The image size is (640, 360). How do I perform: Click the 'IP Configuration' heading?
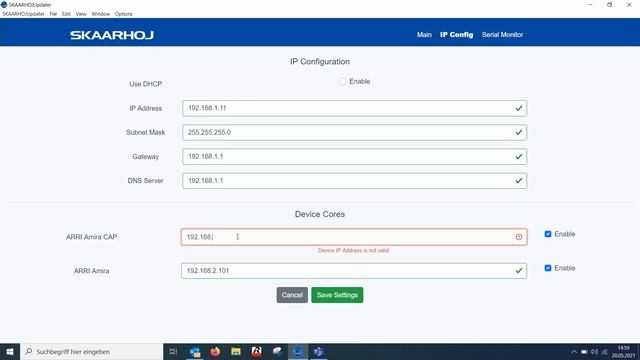click(x=320, y=61)
